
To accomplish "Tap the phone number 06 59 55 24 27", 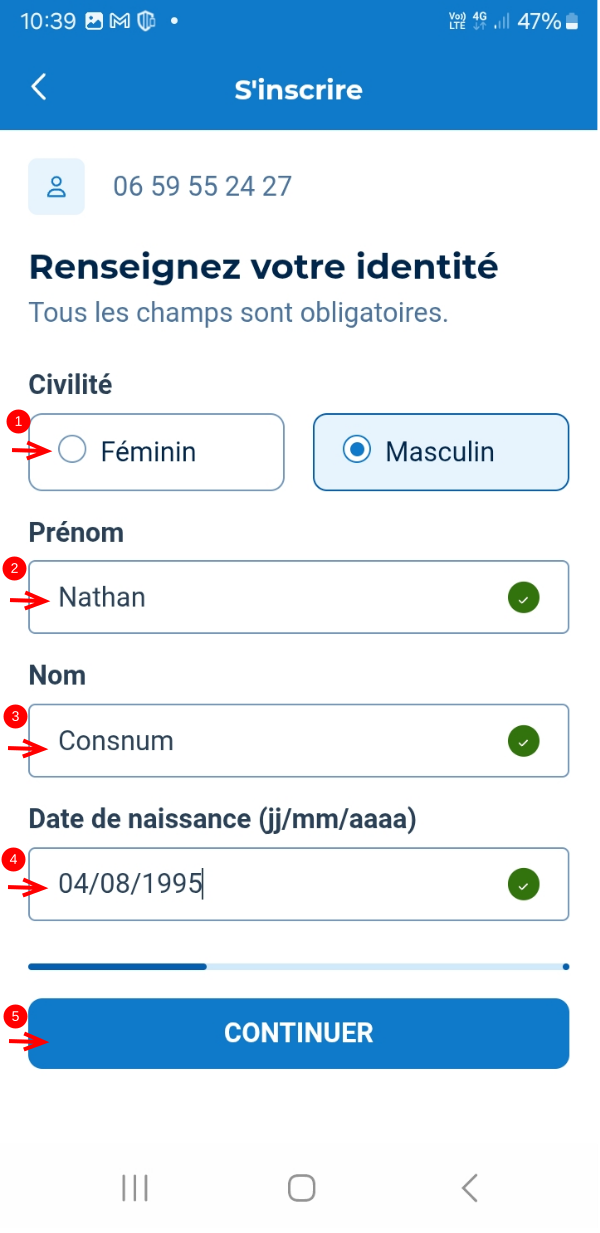I will 202,186.
